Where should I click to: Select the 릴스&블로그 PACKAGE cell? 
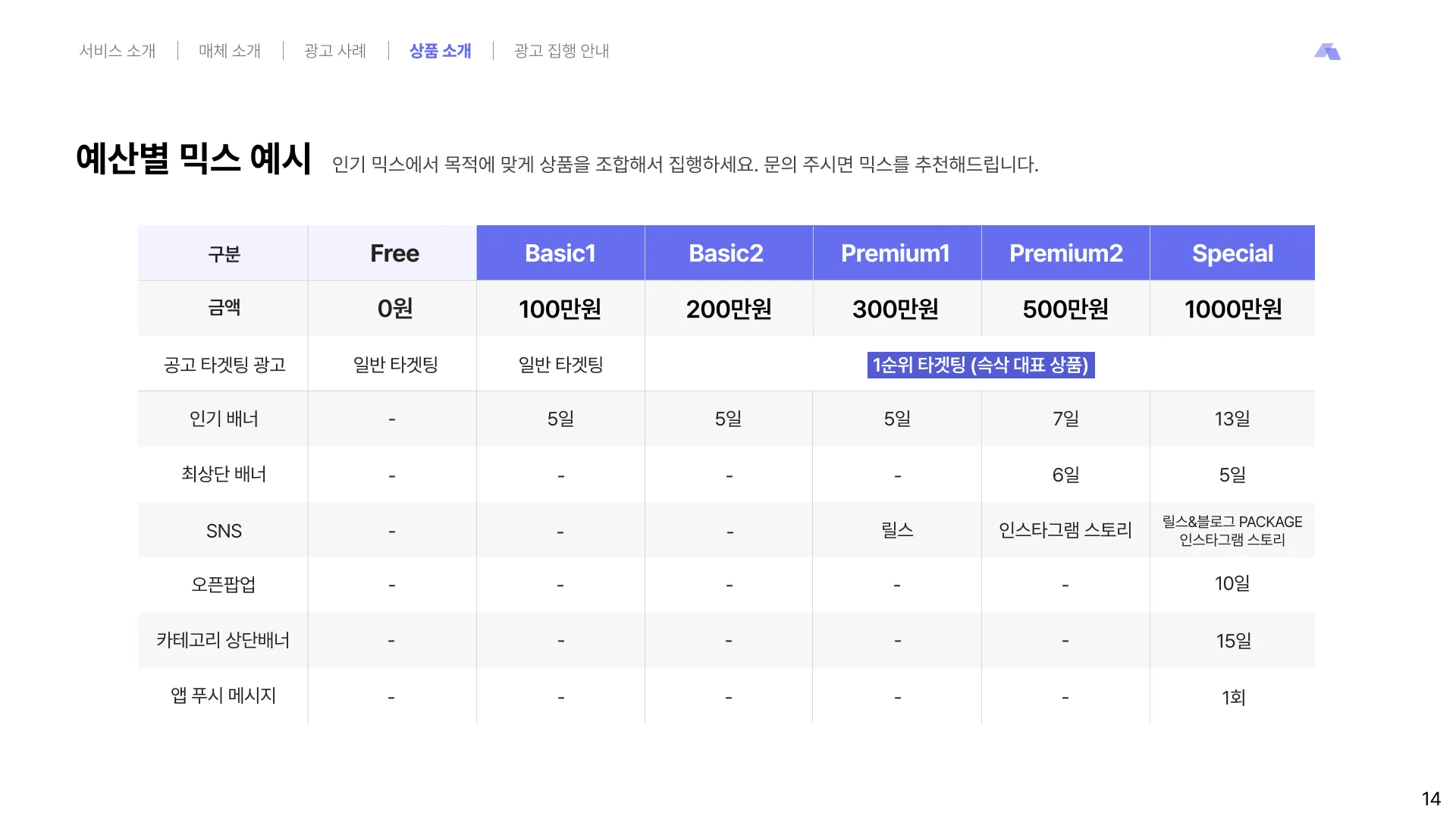pos(1232,522)
